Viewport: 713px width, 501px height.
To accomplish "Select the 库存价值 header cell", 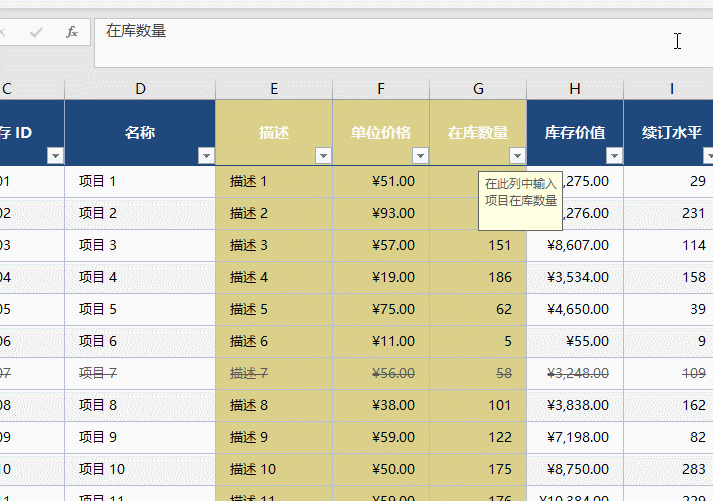I will (575, 132).
